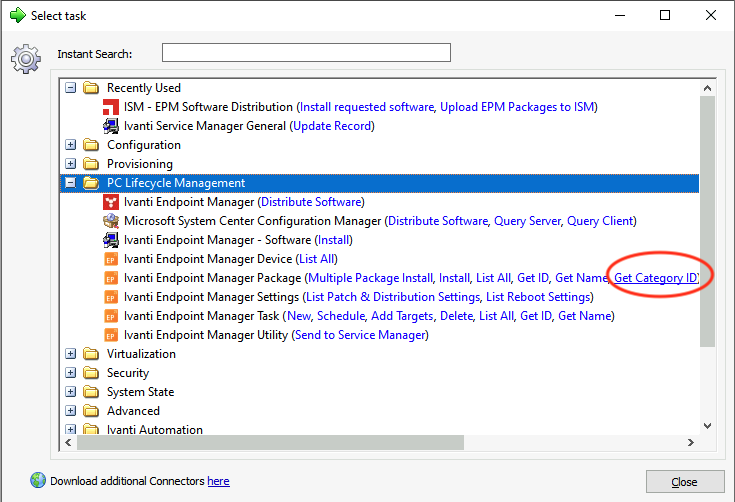Open the List Reboot Settings link
Screen dimensions: 735x502
(x=538, y=297)
